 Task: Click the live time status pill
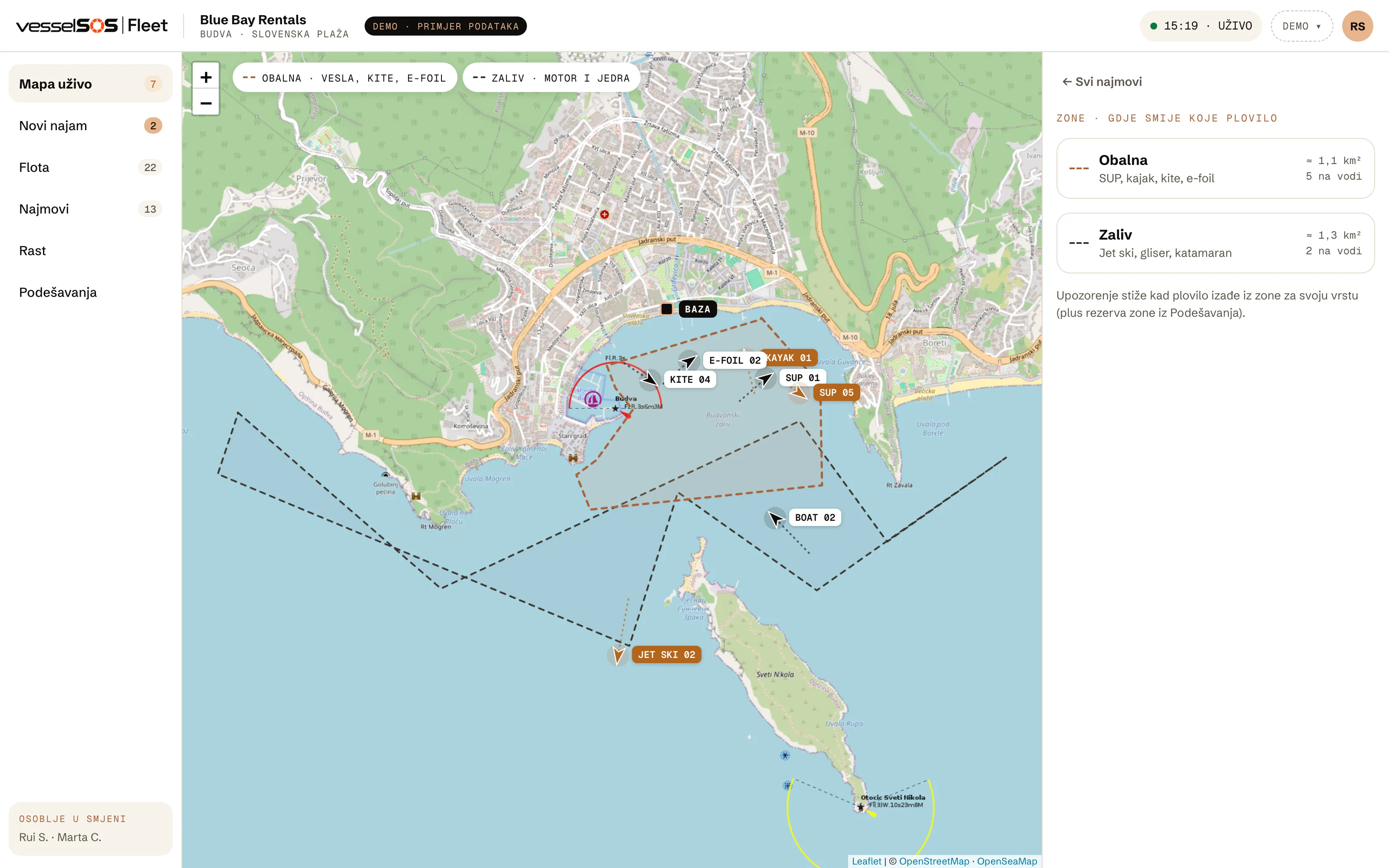1201,26
